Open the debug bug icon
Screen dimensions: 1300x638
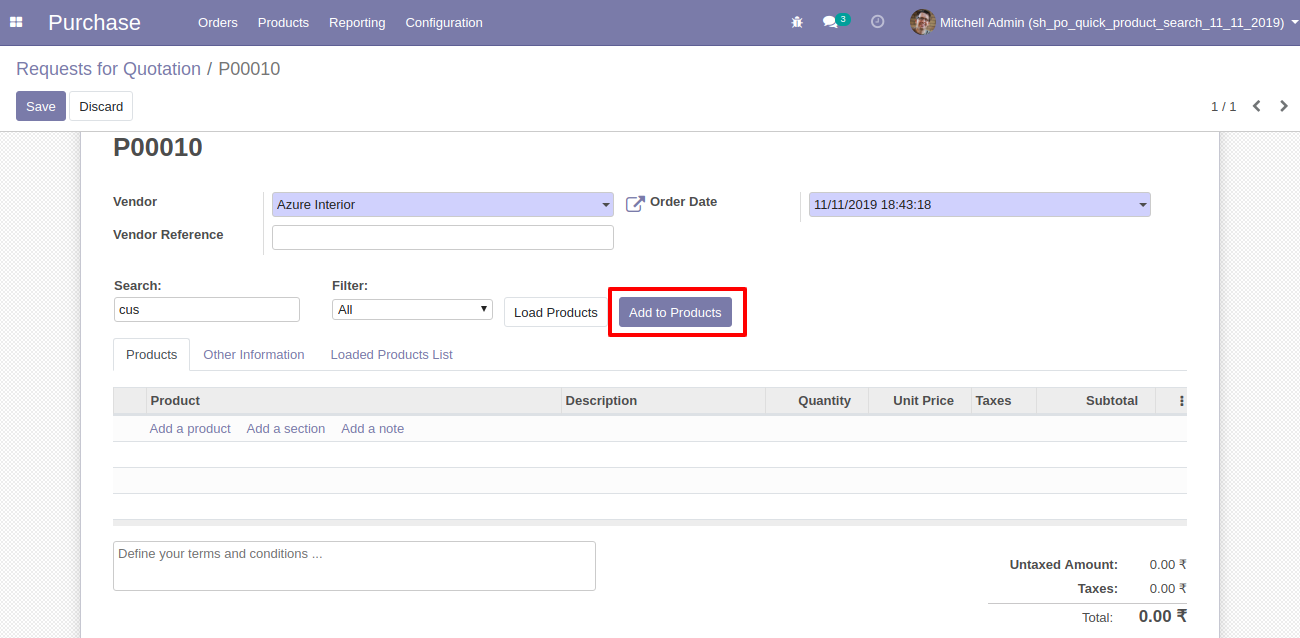tap(797, 22)
